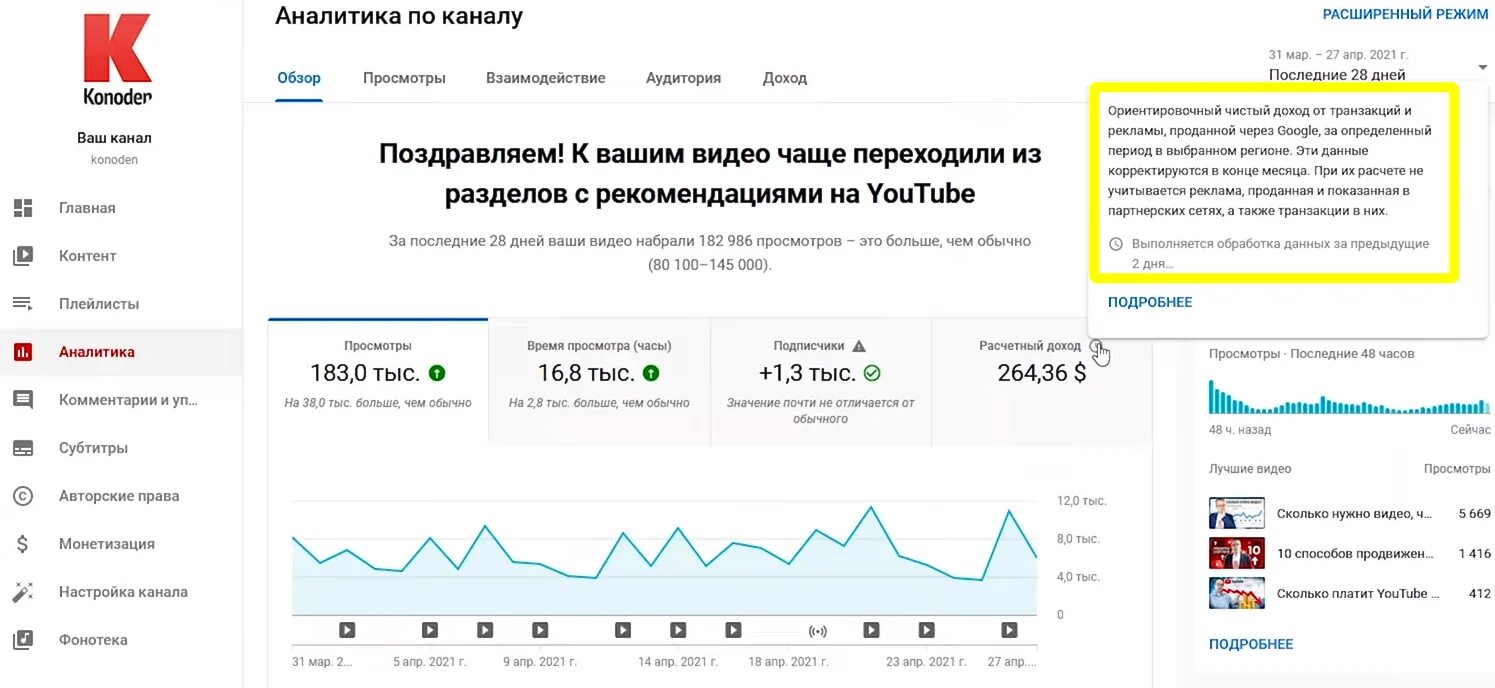Open the Главная dashboard icon in sidebar
This screenshot has height=688, width=1495.
click(23, 208)
